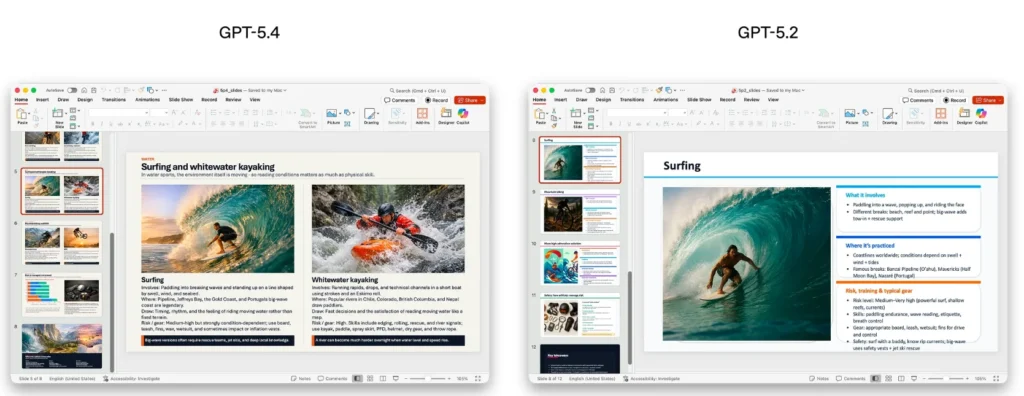Click Record button in GPT-5.4 window header

point(436,100)
